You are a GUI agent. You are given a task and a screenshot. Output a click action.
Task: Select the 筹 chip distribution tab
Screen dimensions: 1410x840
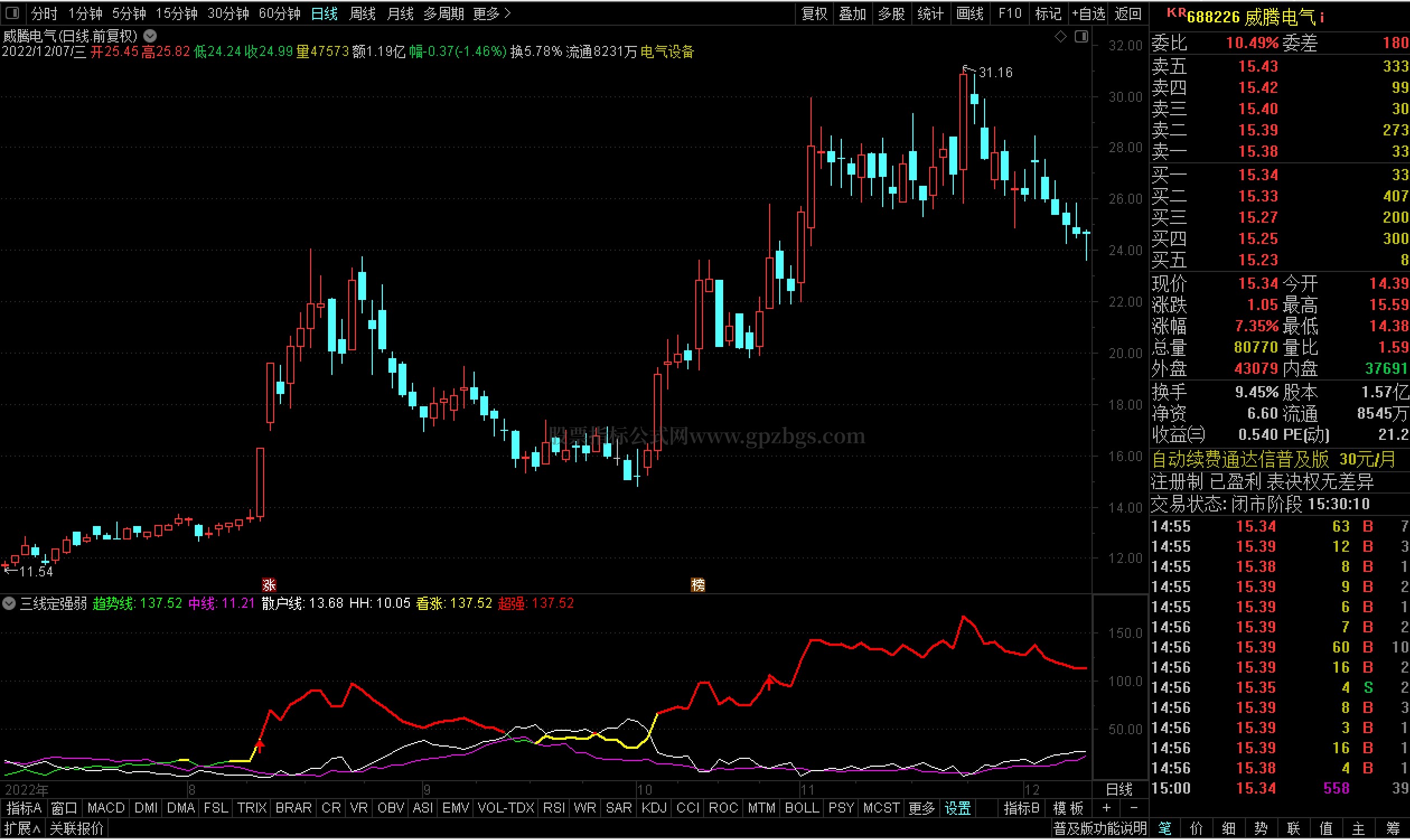click(x=1393, y=829)
